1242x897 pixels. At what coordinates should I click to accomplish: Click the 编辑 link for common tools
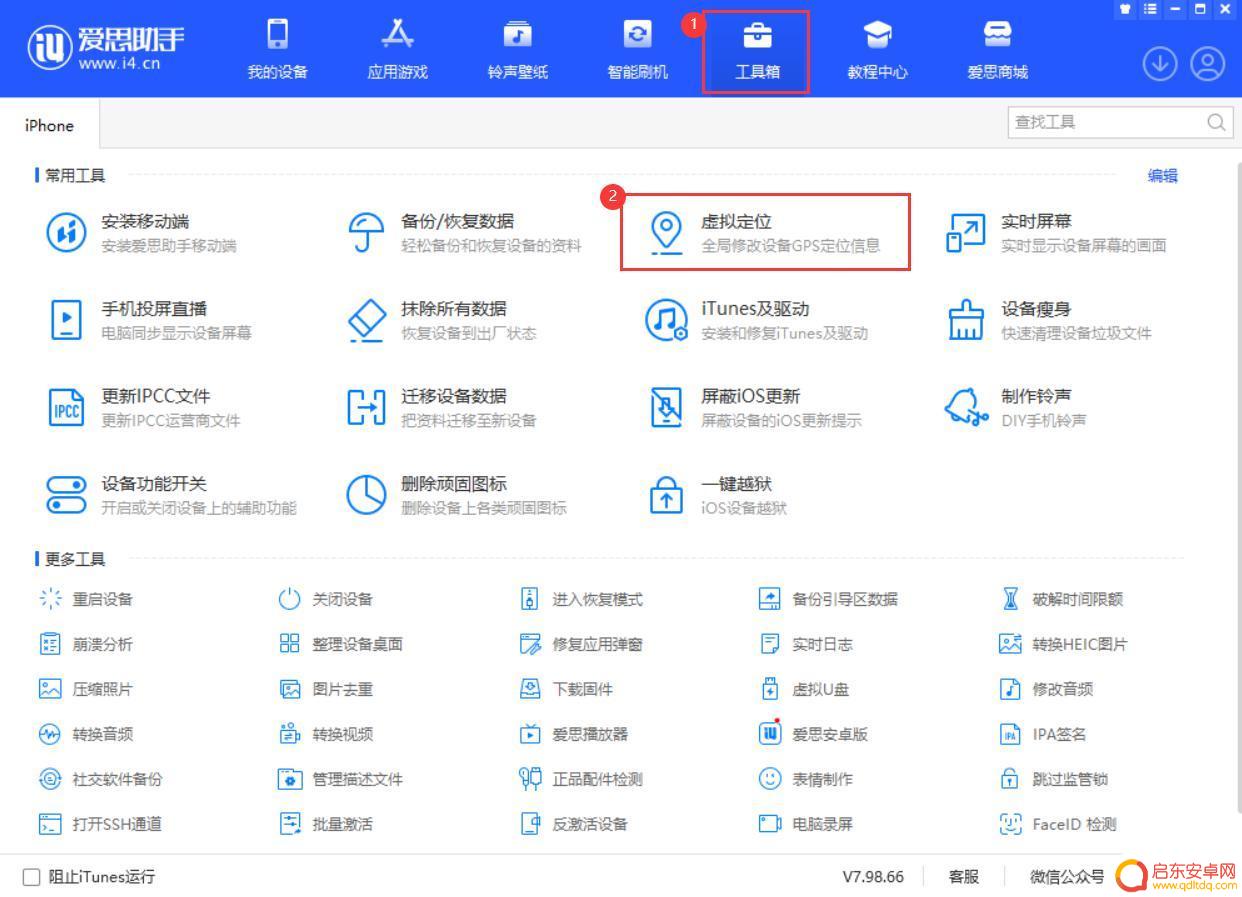(1163, 176)
